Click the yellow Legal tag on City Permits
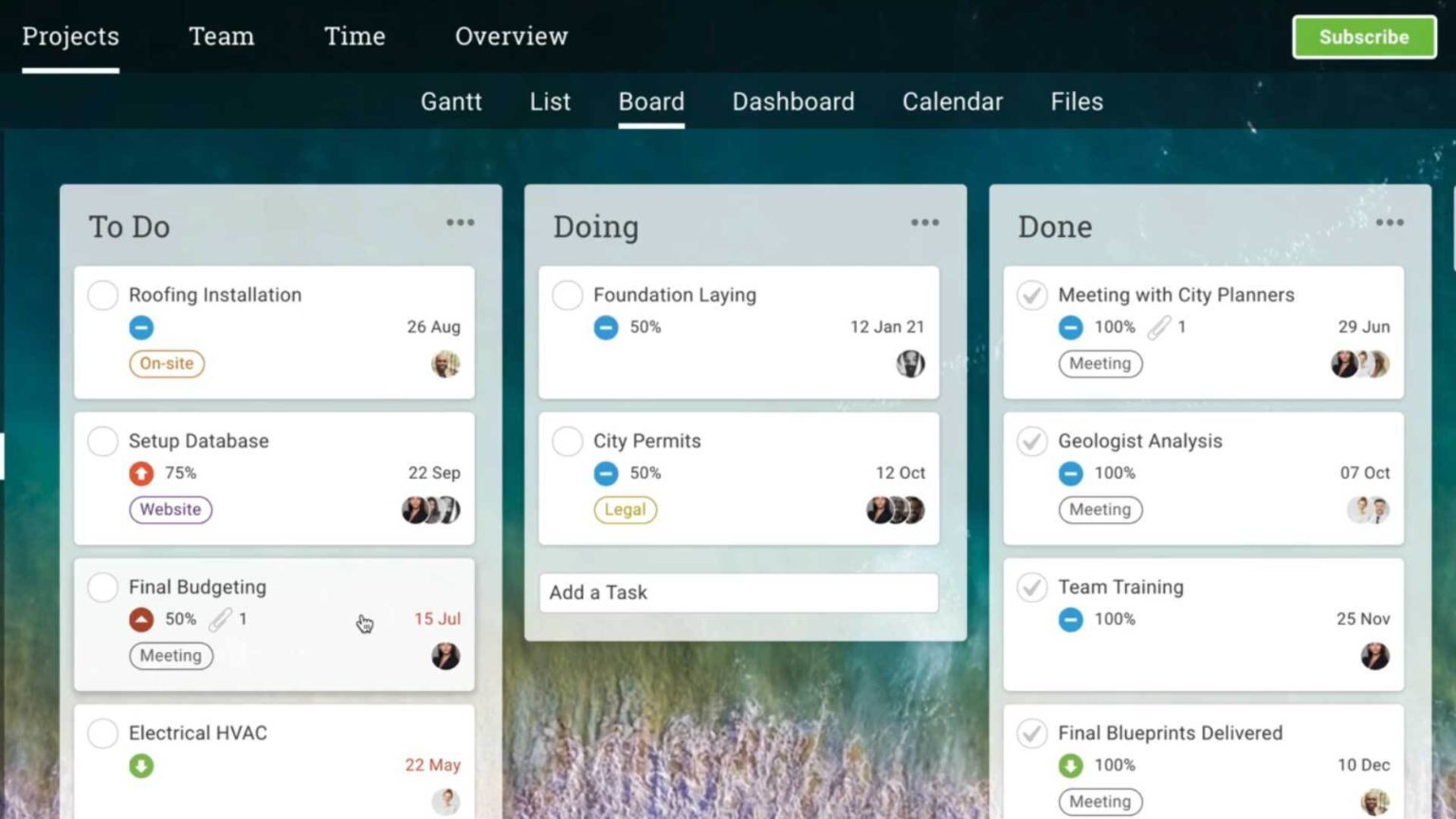This screenshot has height=819, width=1456. pos(625,509)
